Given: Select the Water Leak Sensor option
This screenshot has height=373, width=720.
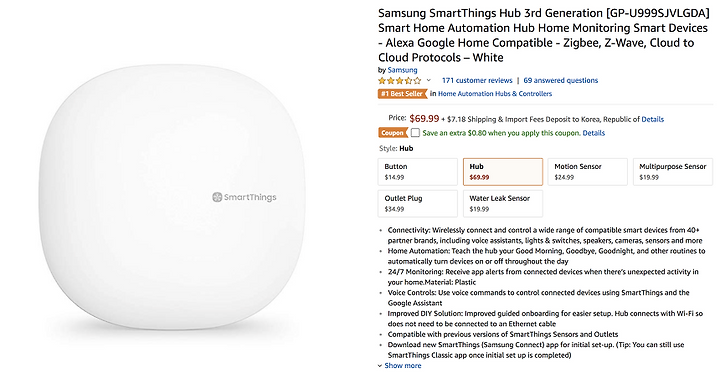Looking at the screenshot, I should (x=503, y=203).
